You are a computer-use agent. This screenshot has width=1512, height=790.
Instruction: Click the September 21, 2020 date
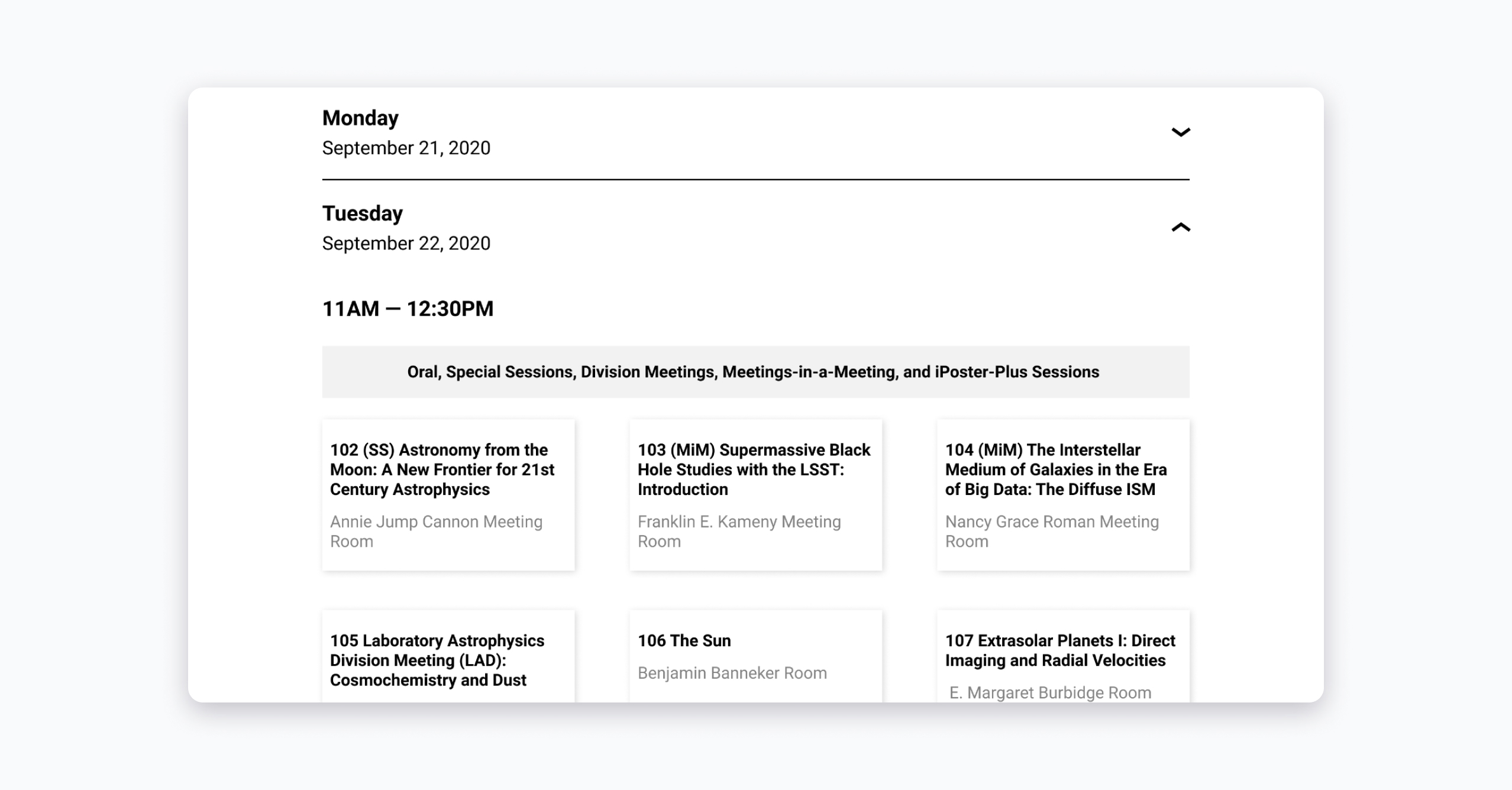click(x=406, y=148)
